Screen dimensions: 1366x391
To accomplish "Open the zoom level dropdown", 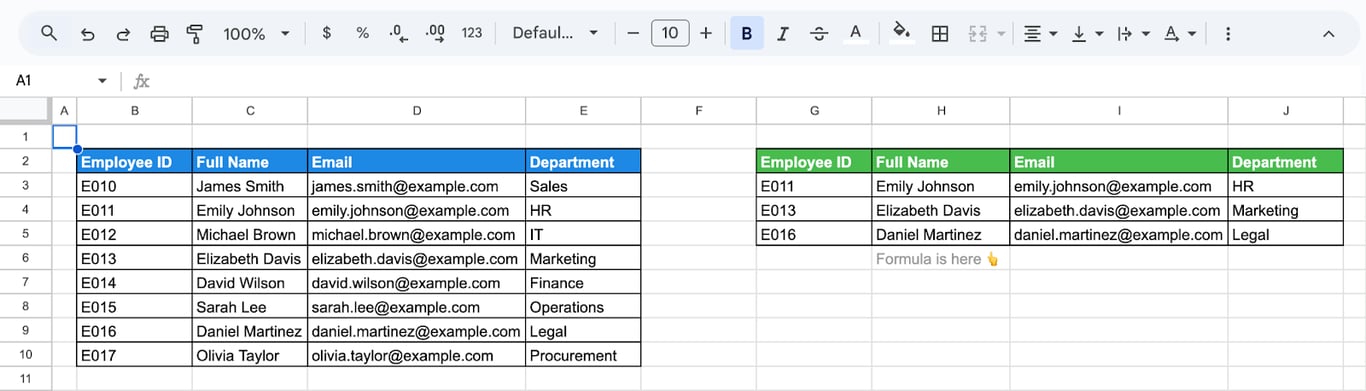I will tap(256, 33).
